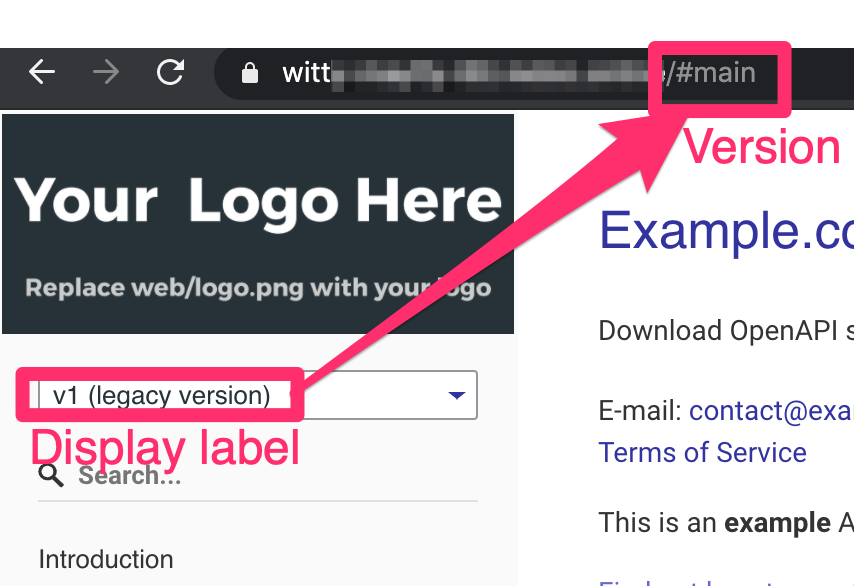
Task: Click the contact@exa email link
Action: click(771, 411)
